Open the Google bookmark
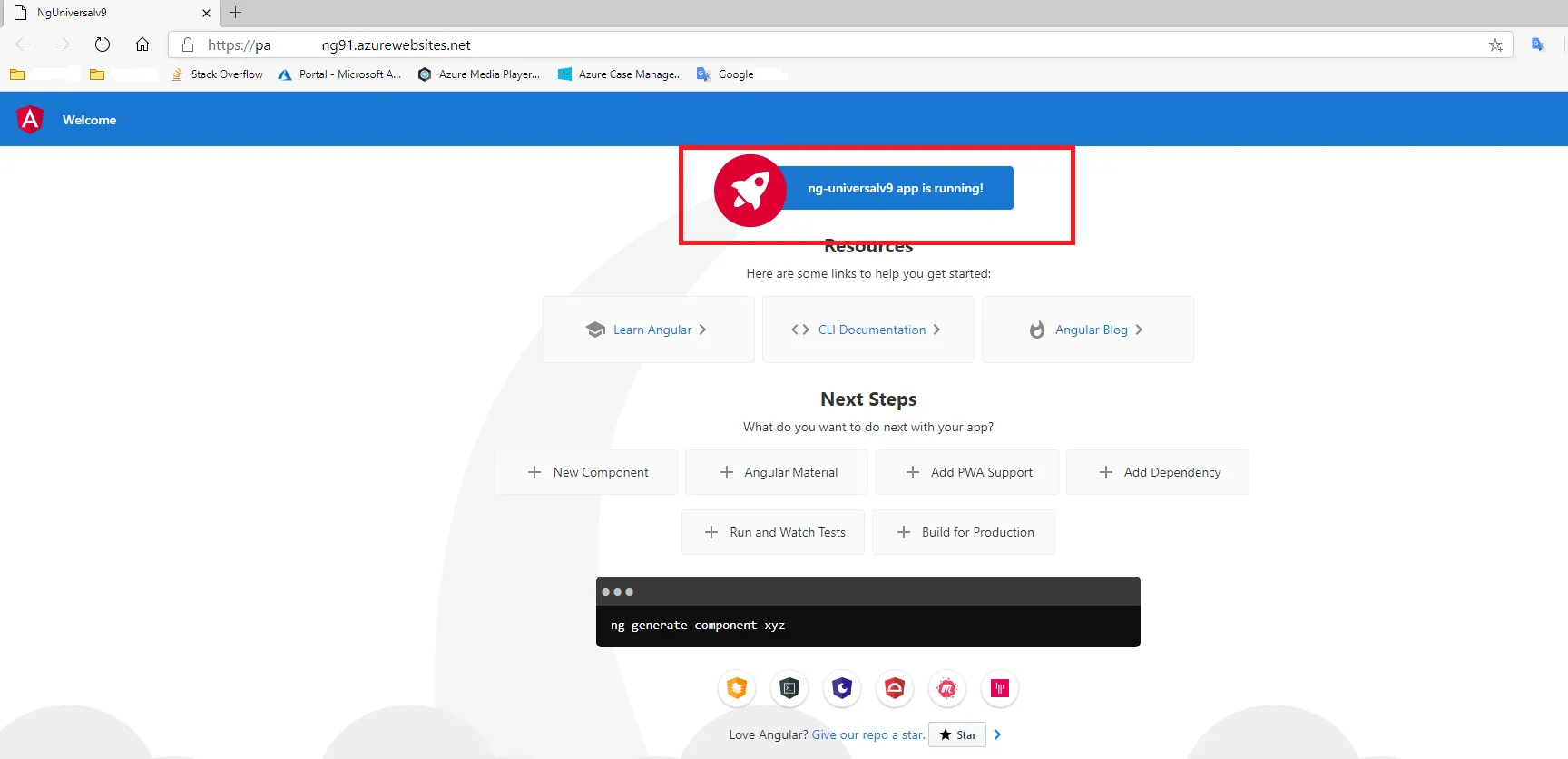The image size is (1568, 759). click(726, 74)
